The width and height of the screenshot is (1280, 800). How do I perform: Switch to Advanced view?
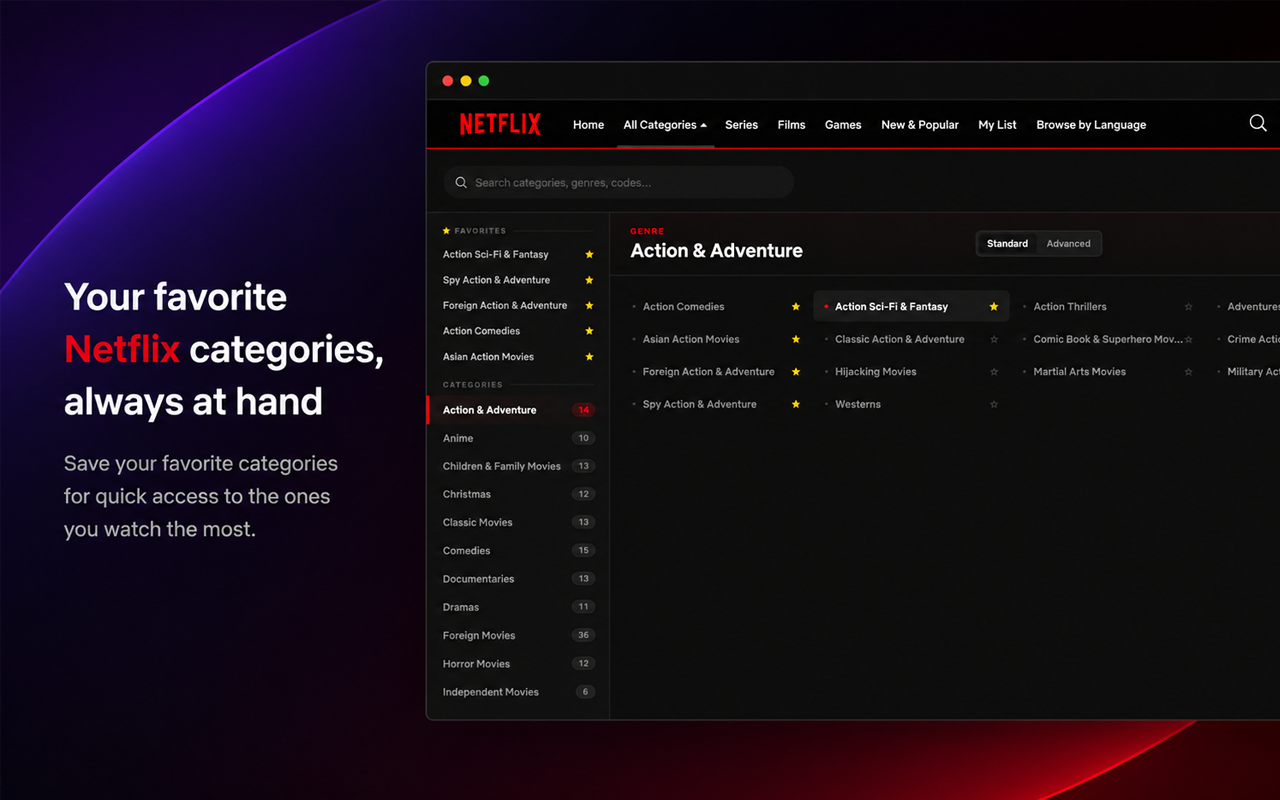click(1068, 244)
